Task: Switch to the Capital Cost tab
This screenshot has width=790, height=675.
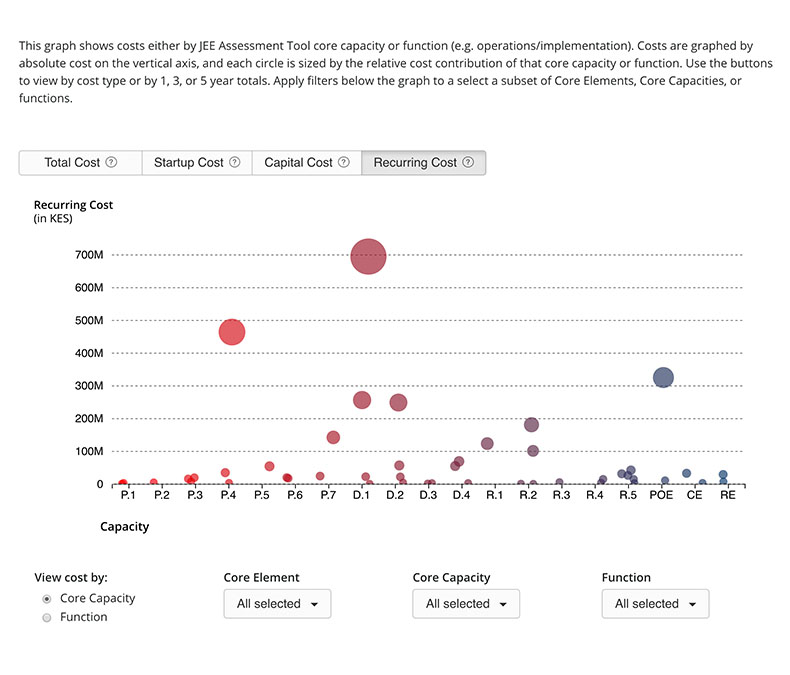Action: click(307, 163)
